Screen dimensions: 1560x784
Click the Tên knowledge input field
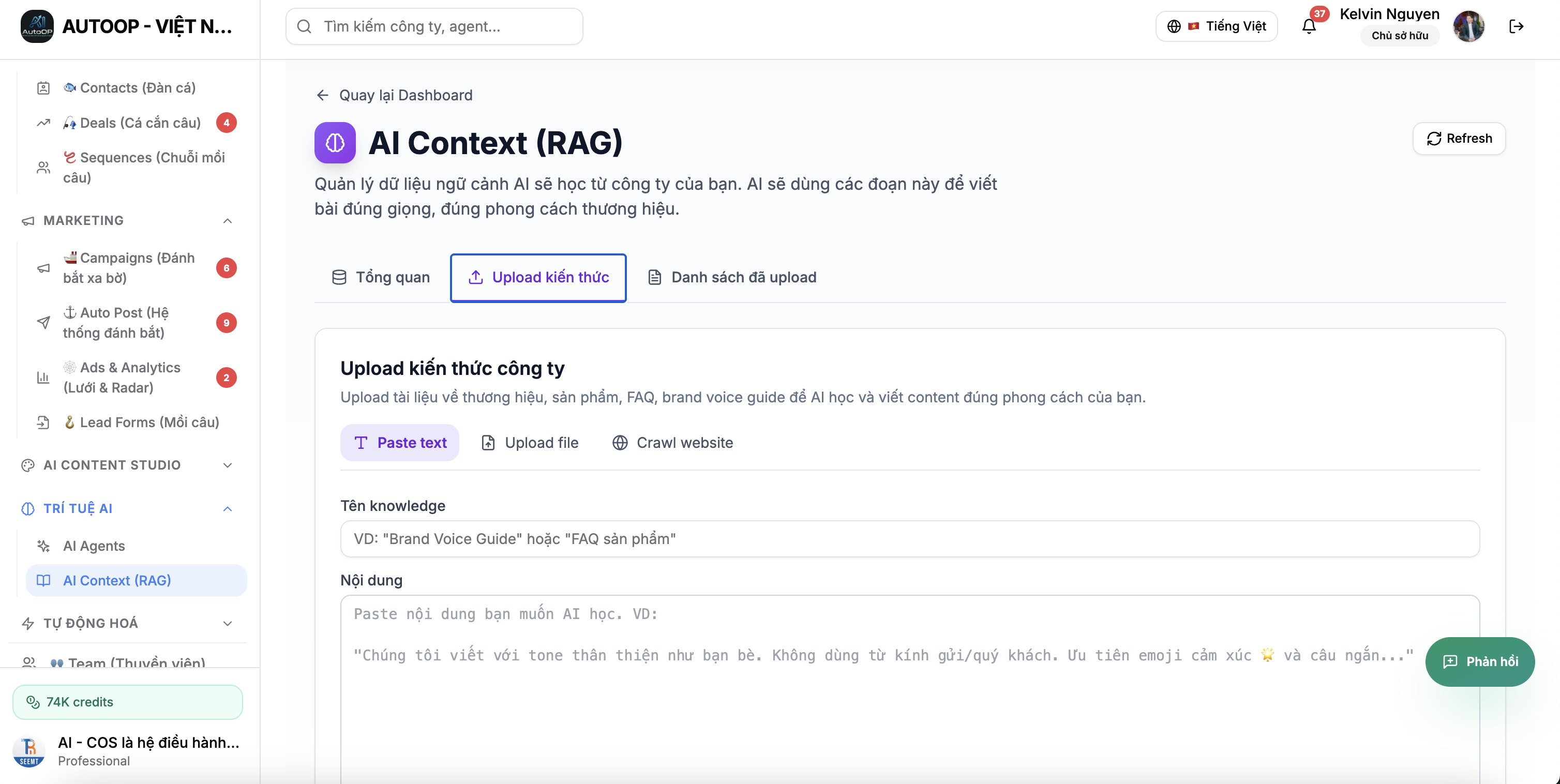pos(910,539)
